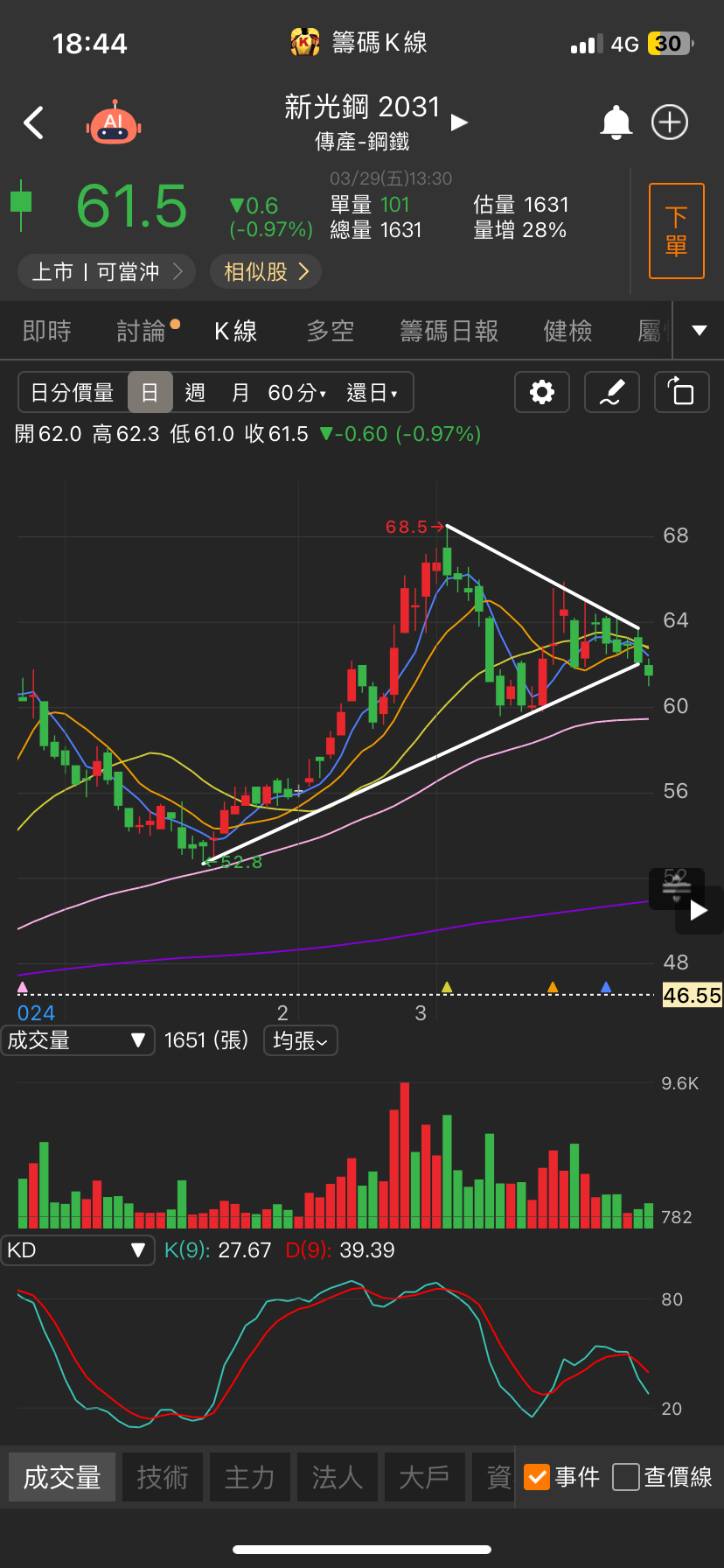724x1568 pixels.
Task: Tap the 下單 order button
Action: pos(677,231)
